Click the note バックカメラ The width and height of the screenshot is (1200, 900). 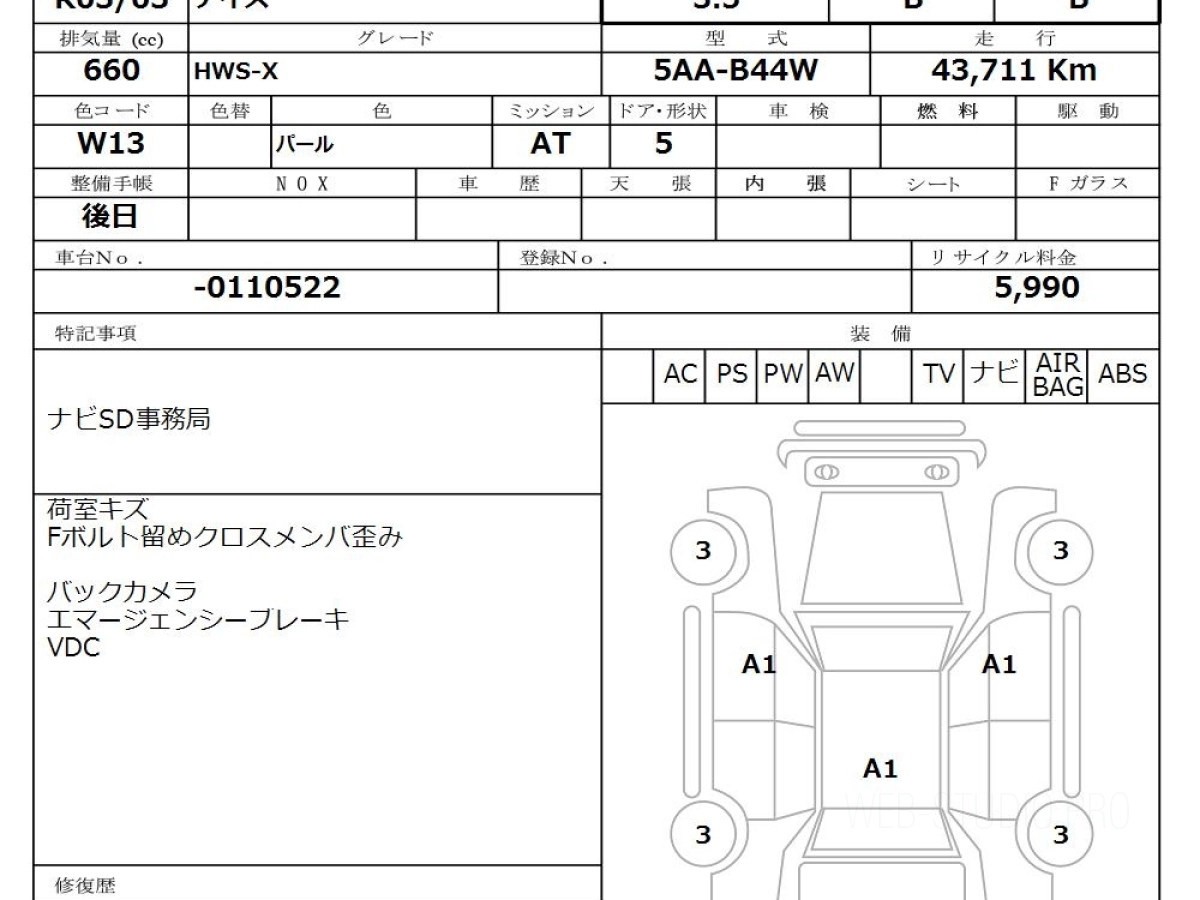[122, 592]
